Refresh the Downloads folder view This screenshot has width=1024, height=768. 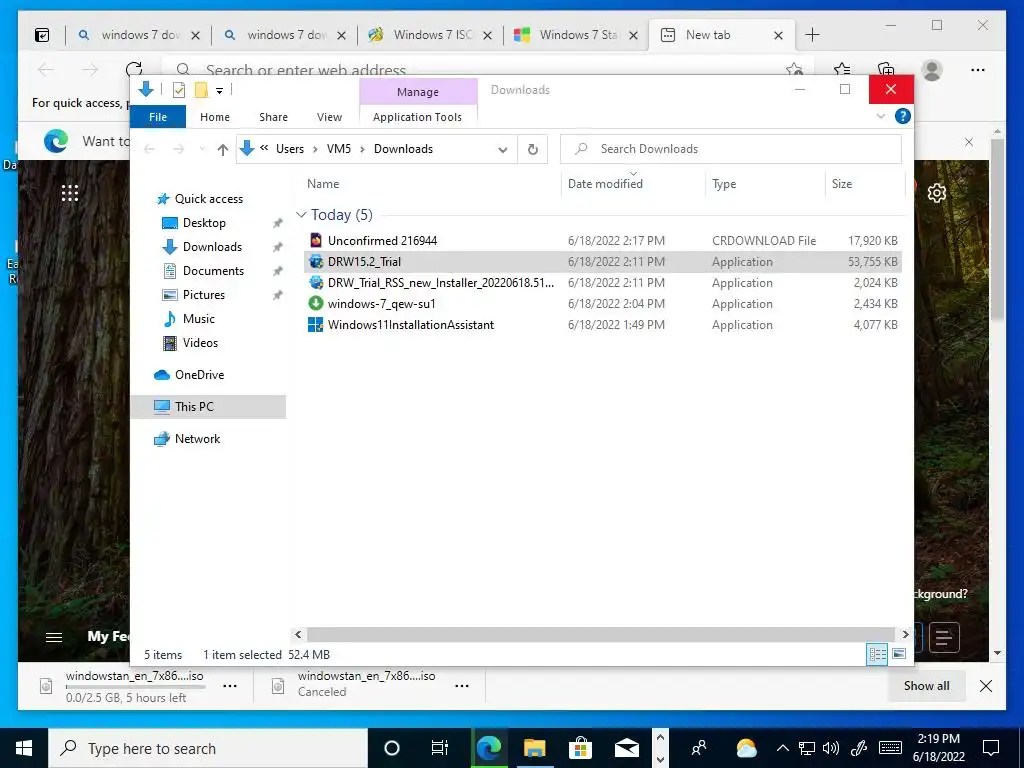(533, 150)
